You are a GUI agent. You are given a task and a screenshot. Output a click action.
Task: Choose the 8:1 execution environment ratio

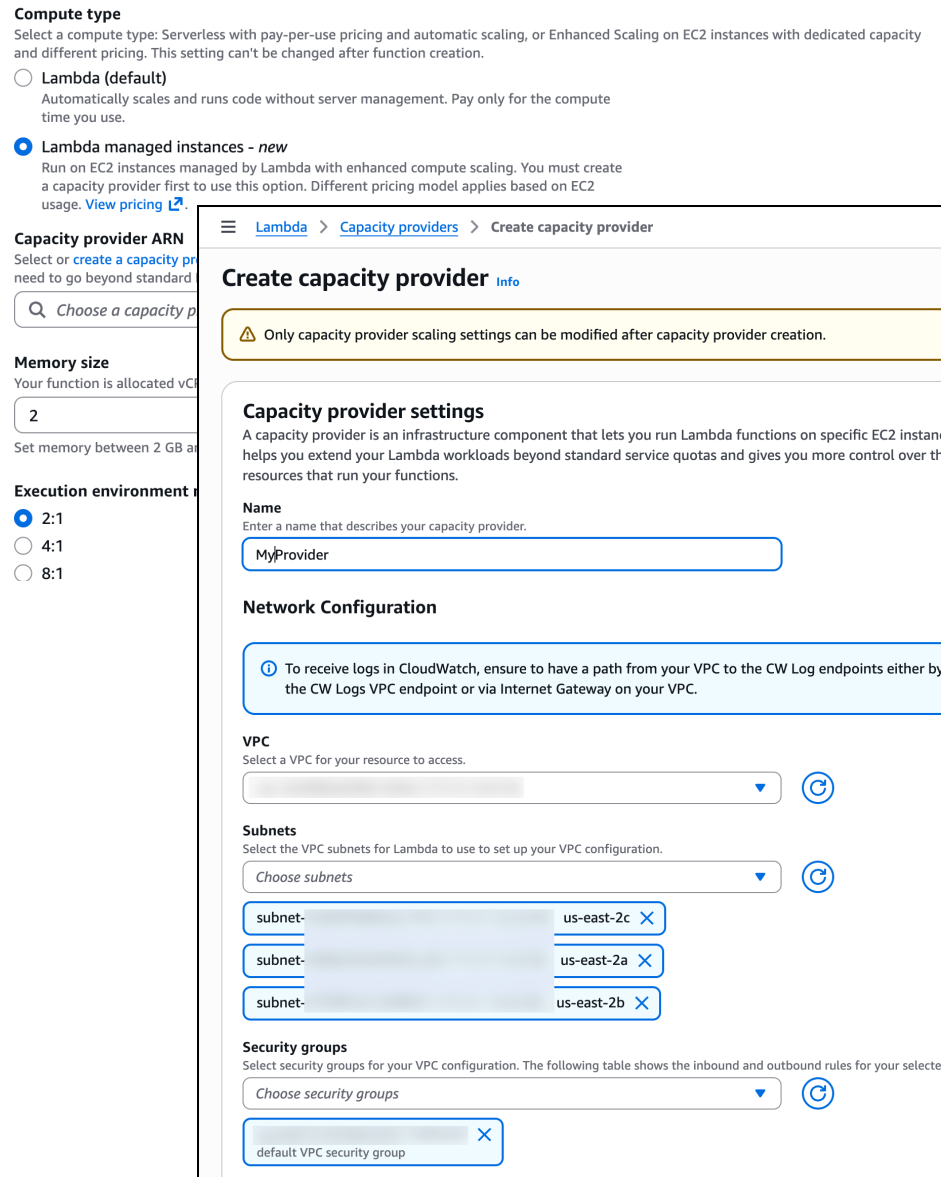[x=23, y=574]
